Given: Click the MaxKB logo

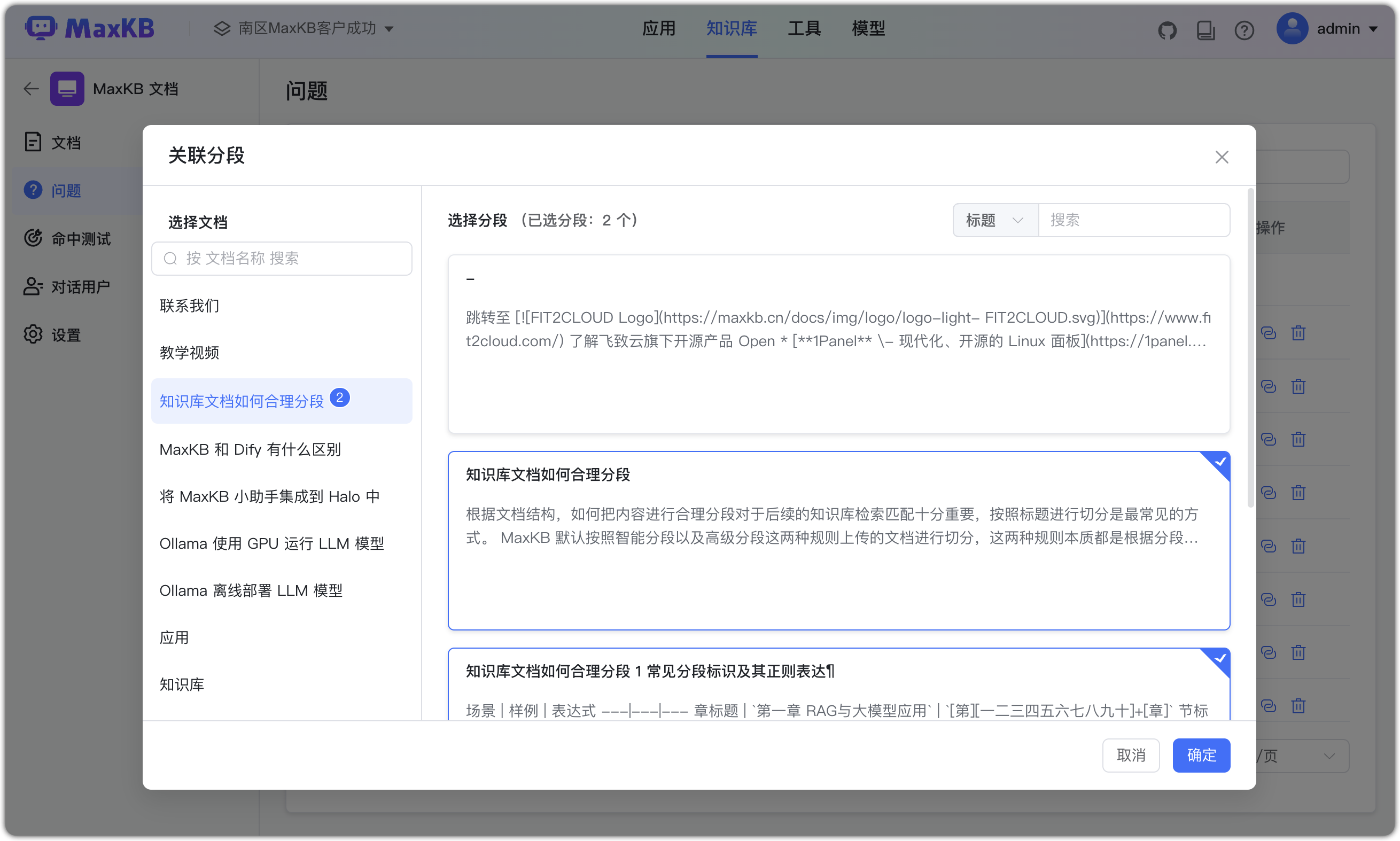Looking at the screenshot, I should click(x=90, y=28).
